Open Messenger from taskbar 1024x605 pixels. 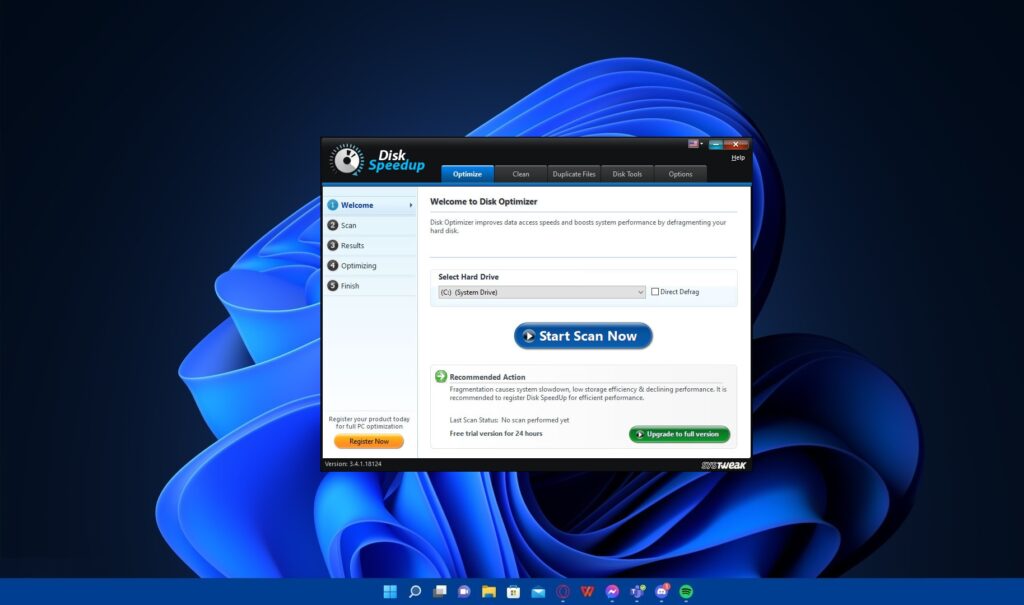[612, 592]
